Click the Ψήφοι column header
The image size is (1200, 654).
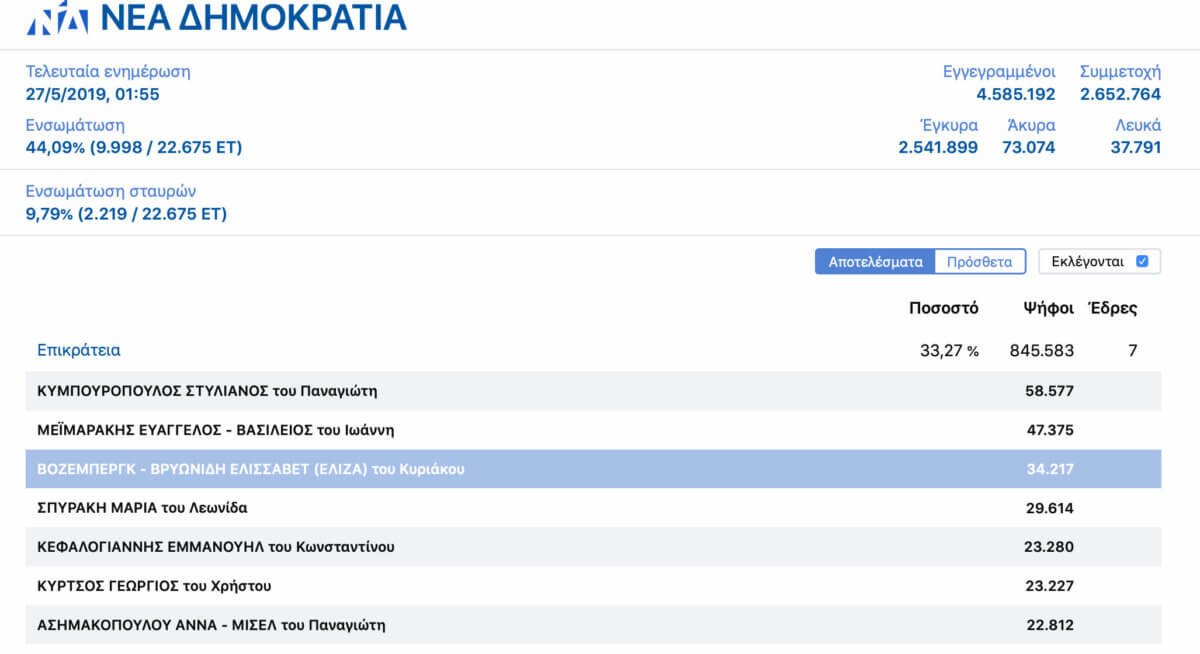pyautogui.click(x=1048, y=308)
